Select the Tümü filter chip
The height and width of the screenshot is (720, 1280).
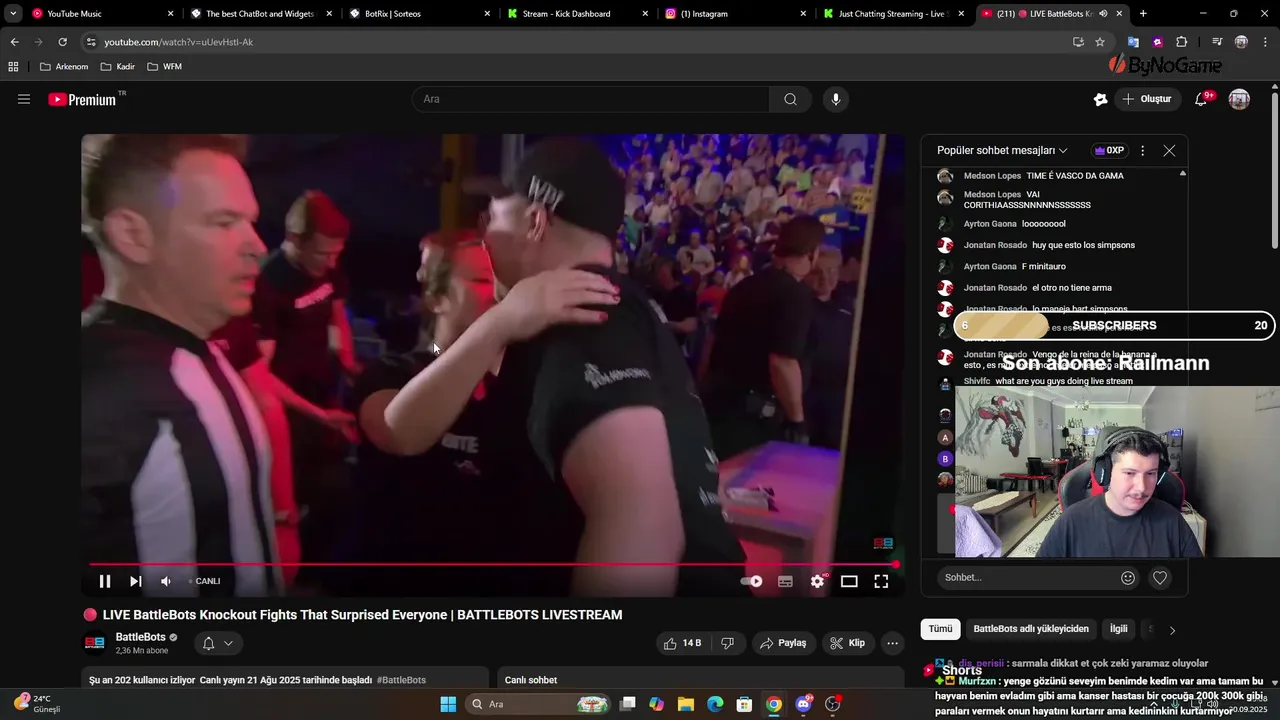(941, 629)
